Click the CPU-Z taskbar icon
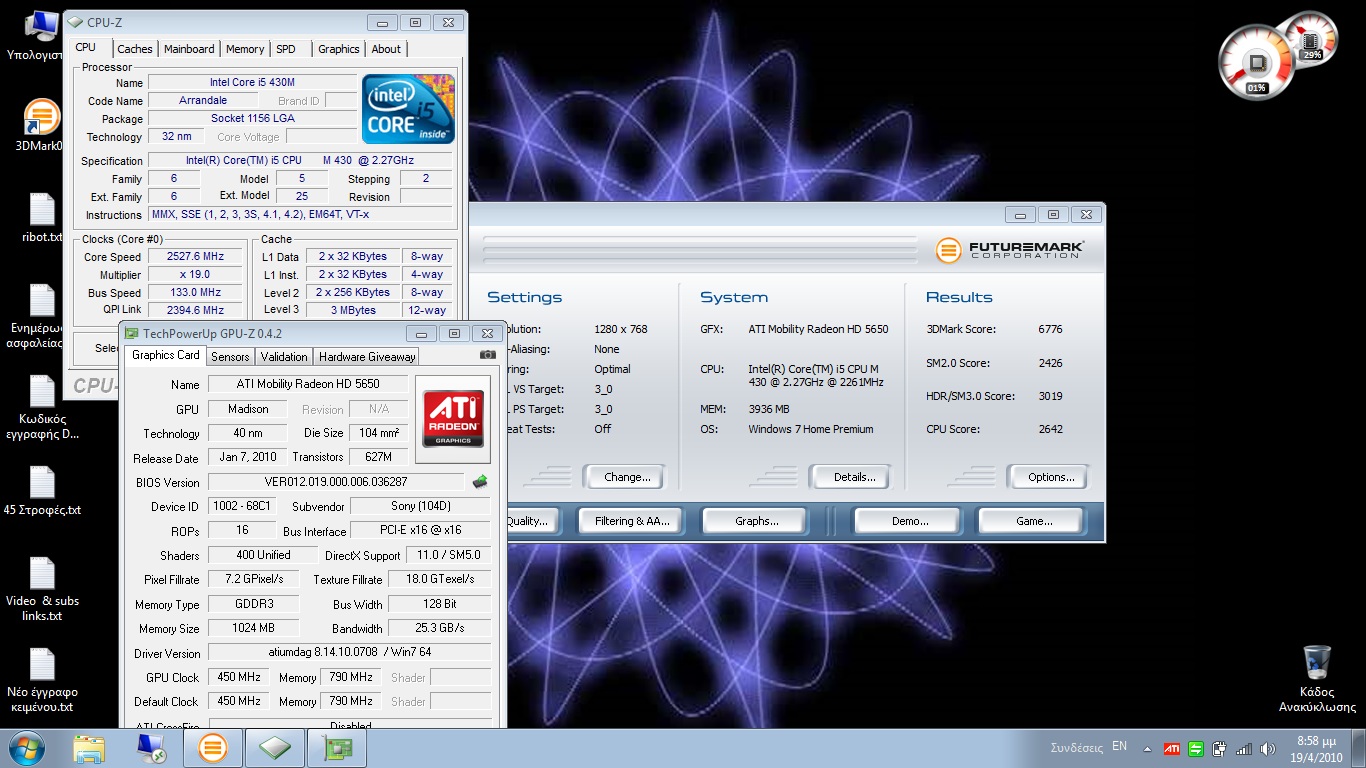The width and height of the screenshot is (1366, 768). pos(274,748)
